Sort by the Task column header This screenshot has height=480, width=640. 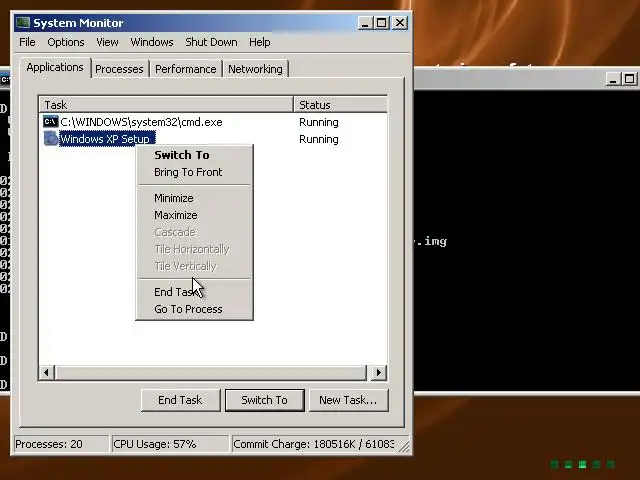(x=166, y=105)
